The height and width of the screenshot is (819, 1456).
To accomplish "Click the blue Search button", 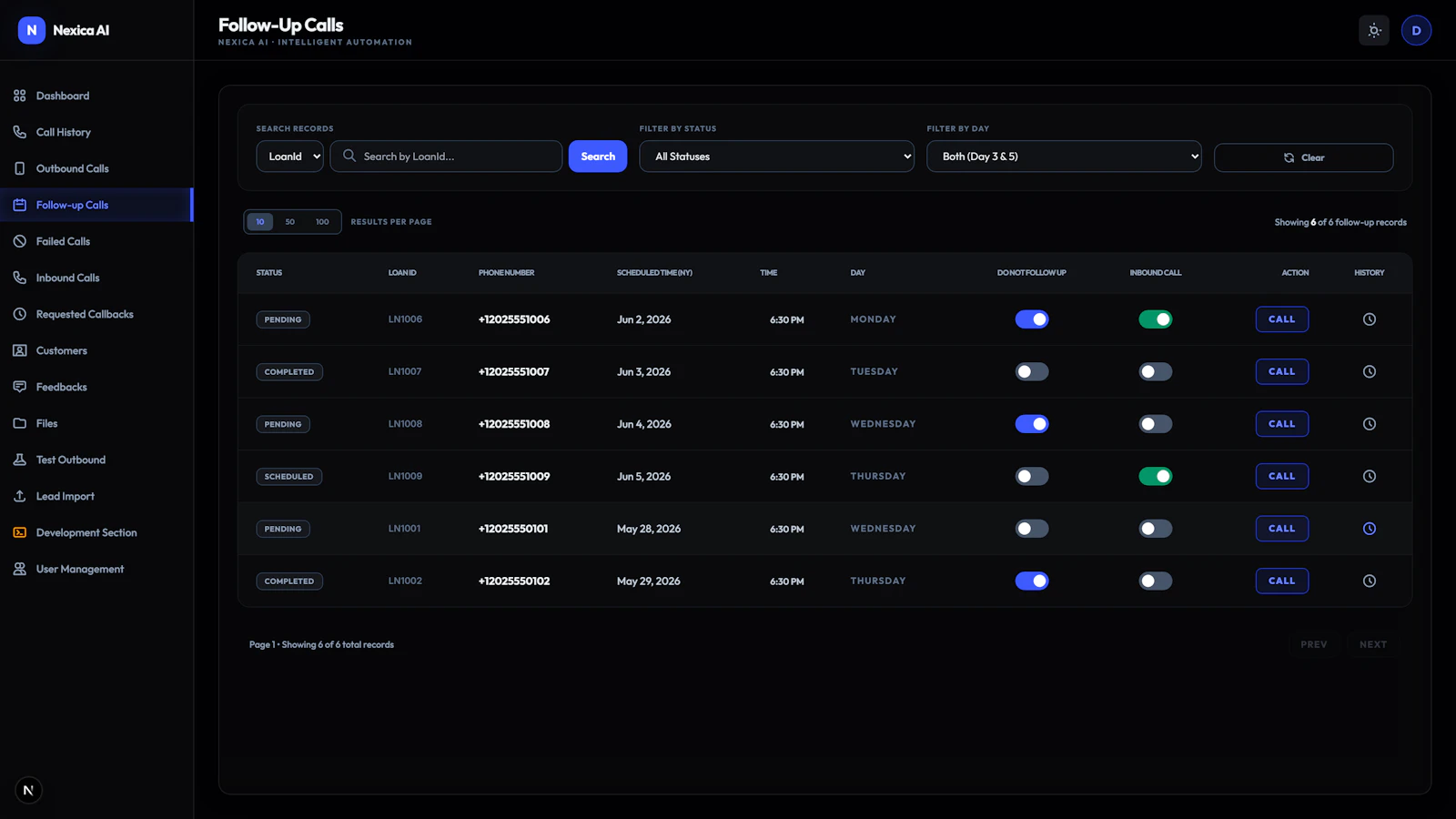I will [598, 157].
